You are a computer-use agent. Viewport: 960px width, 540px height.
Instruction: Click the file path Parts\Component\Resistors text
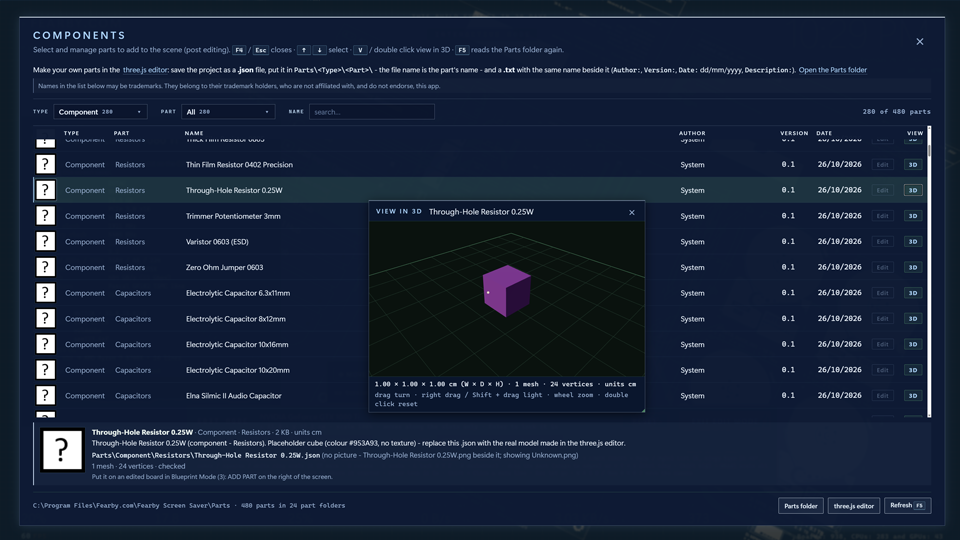point(206,455)
